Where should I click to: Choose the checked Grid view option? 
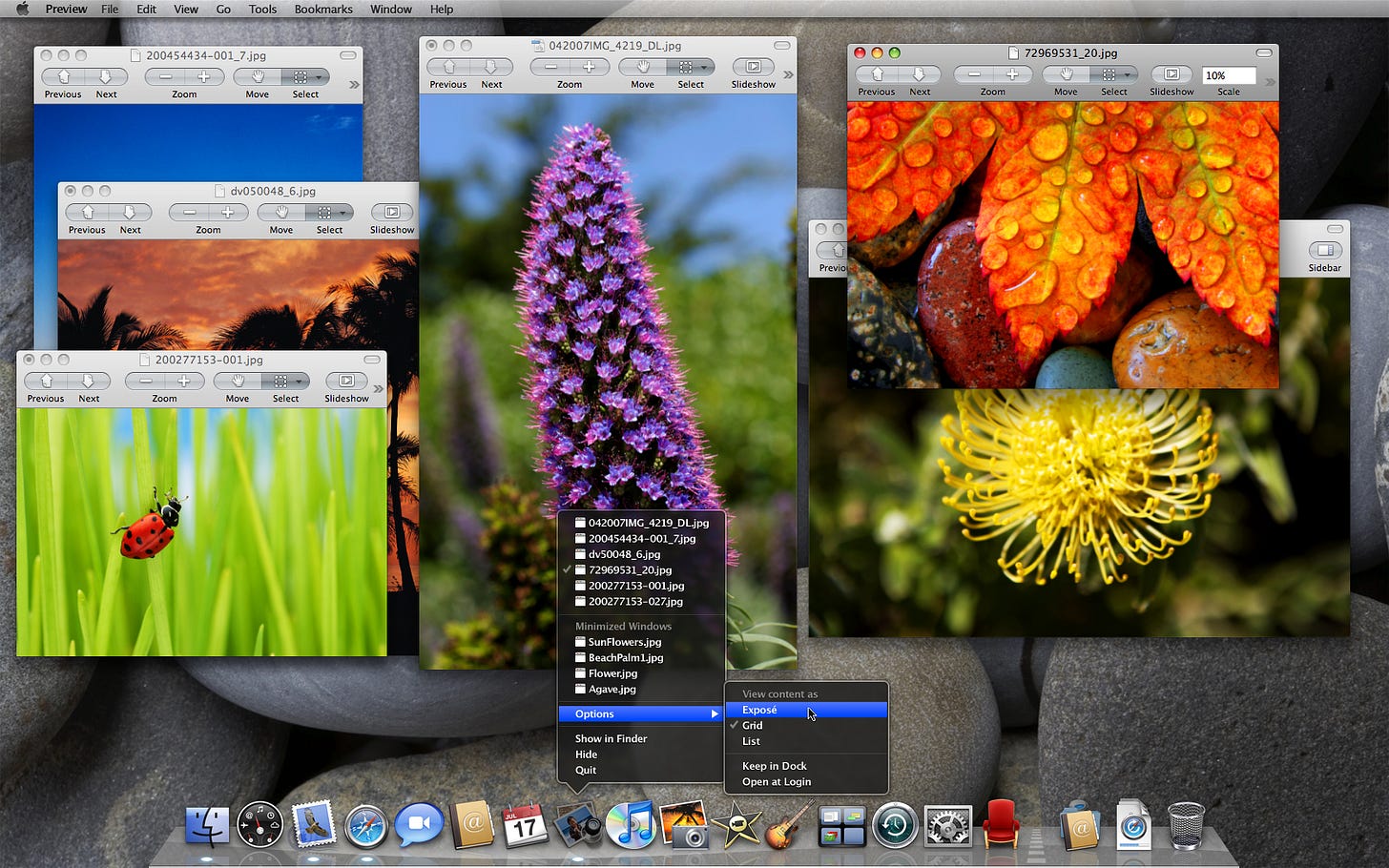(753, 726)
